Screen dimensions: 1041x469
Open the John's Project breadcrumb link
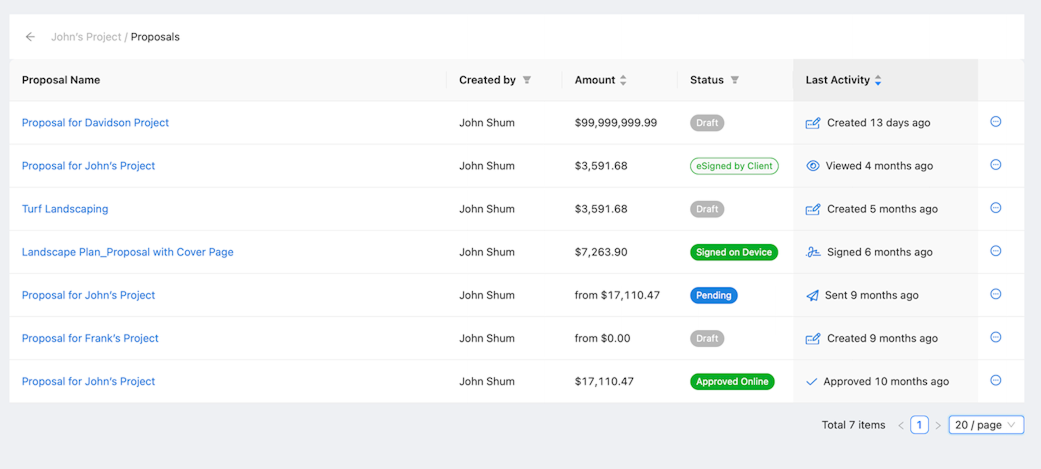[x=86, y=37]
